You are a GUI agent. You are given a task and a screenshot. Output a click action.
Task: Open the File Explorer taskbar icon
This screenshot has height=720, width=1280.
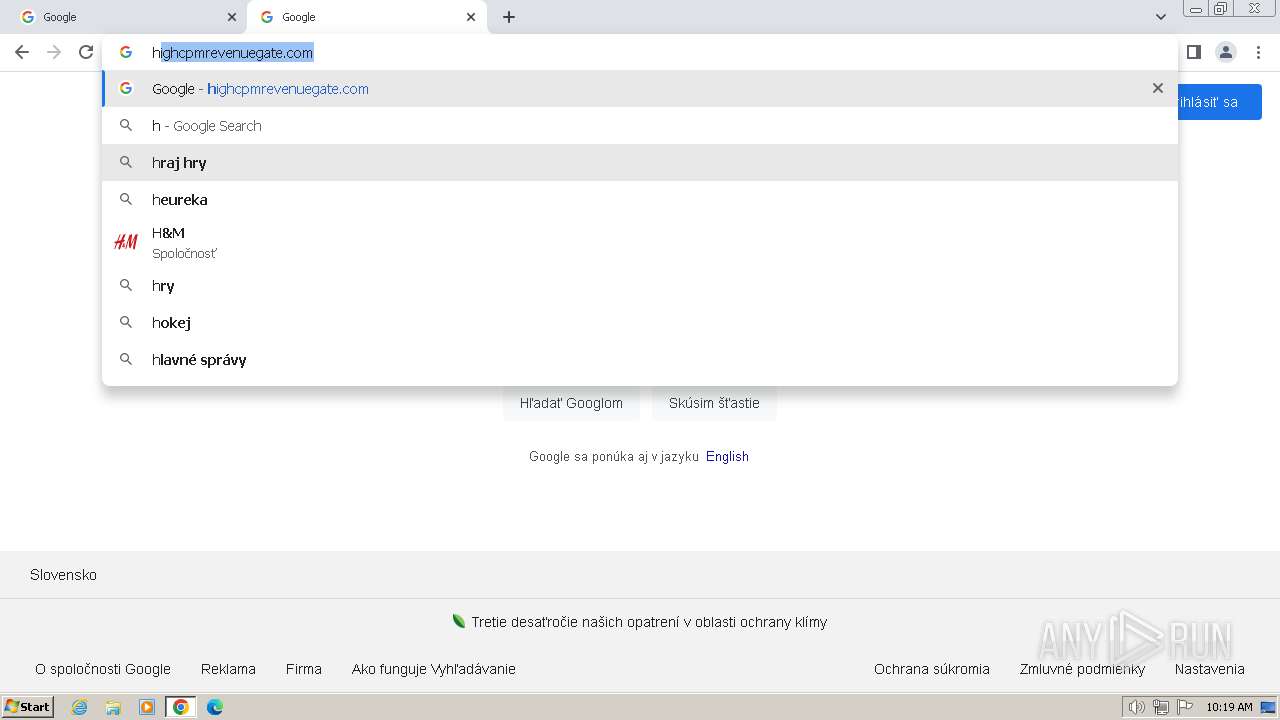click(113, 707)
